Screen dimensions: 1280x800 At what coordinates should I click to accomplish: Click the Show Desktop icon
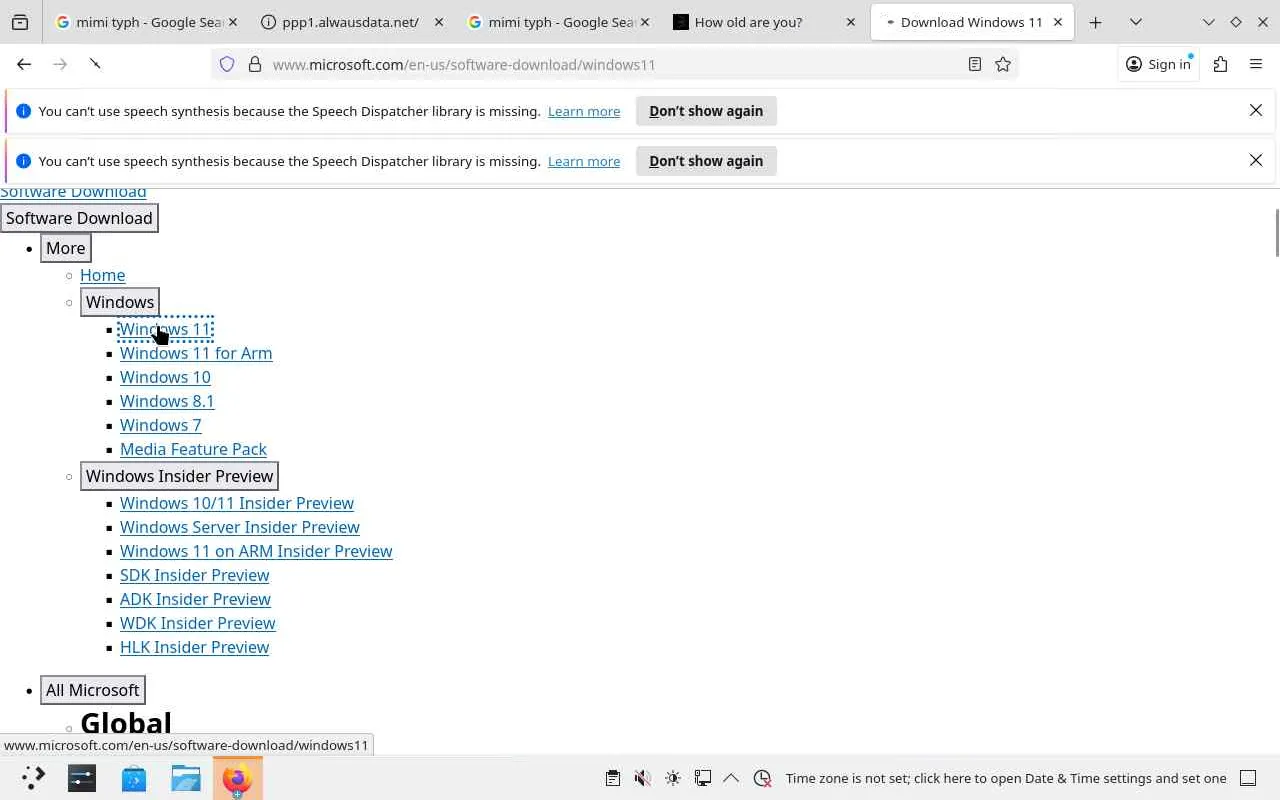click(x=1248, y=778)
